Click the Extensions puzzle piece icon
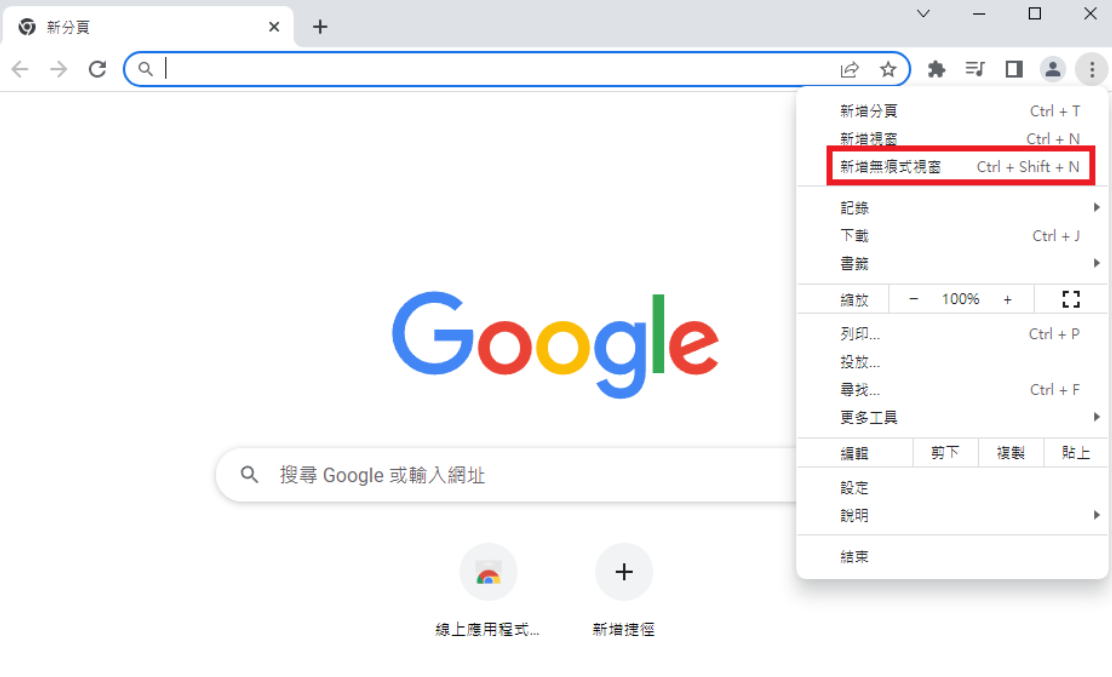 (936, 69)
